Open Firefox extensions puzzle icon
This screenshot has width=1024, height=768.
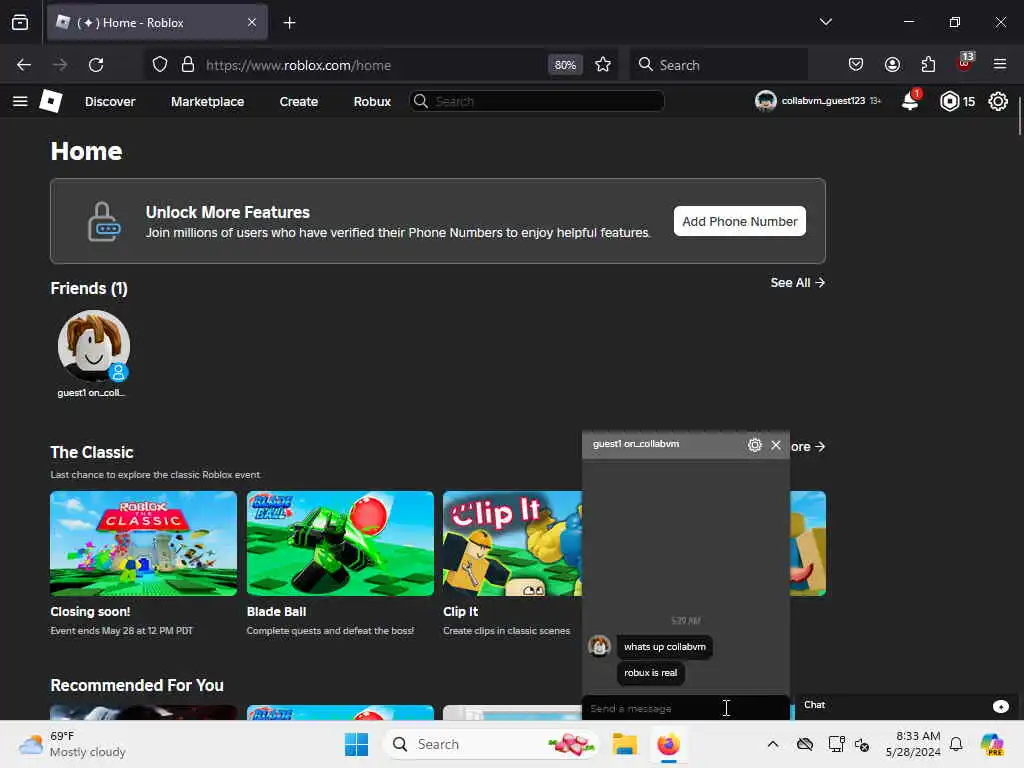928,65
